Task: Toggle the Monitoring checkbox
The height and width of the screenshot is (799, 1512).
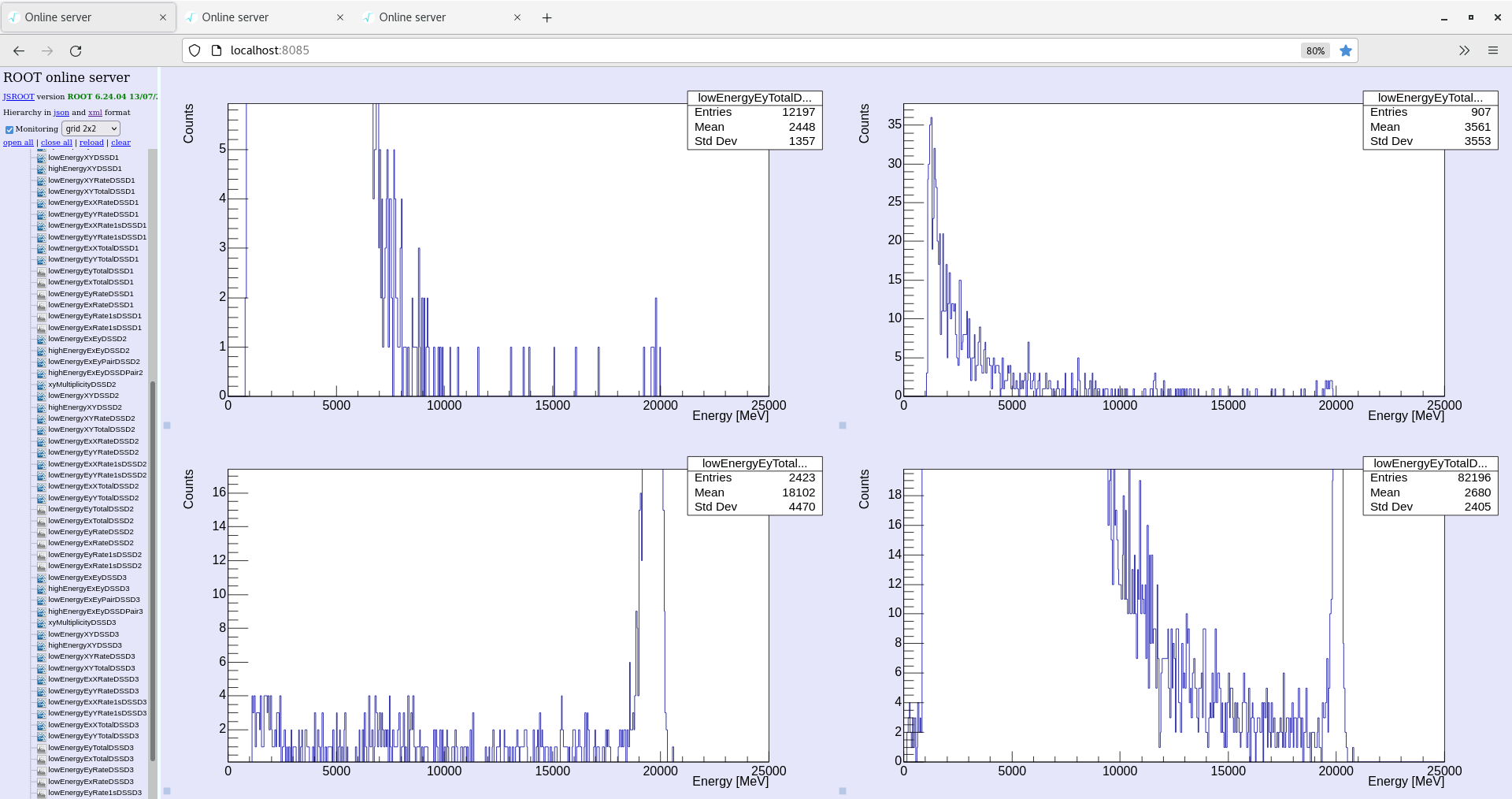Action: 9,129
